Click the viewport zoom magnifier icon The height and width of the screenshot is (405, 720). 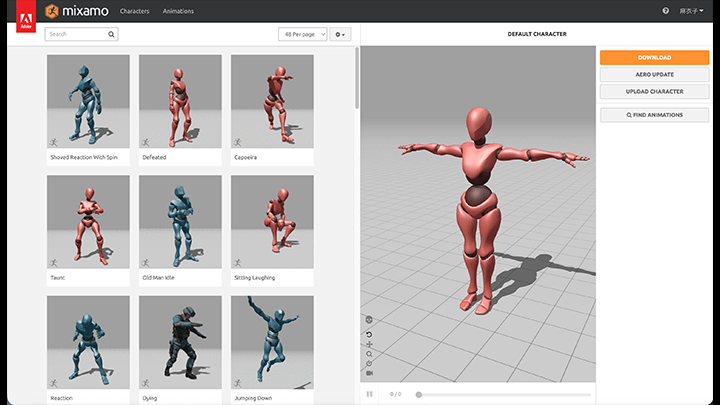click(x=369, y=353)
